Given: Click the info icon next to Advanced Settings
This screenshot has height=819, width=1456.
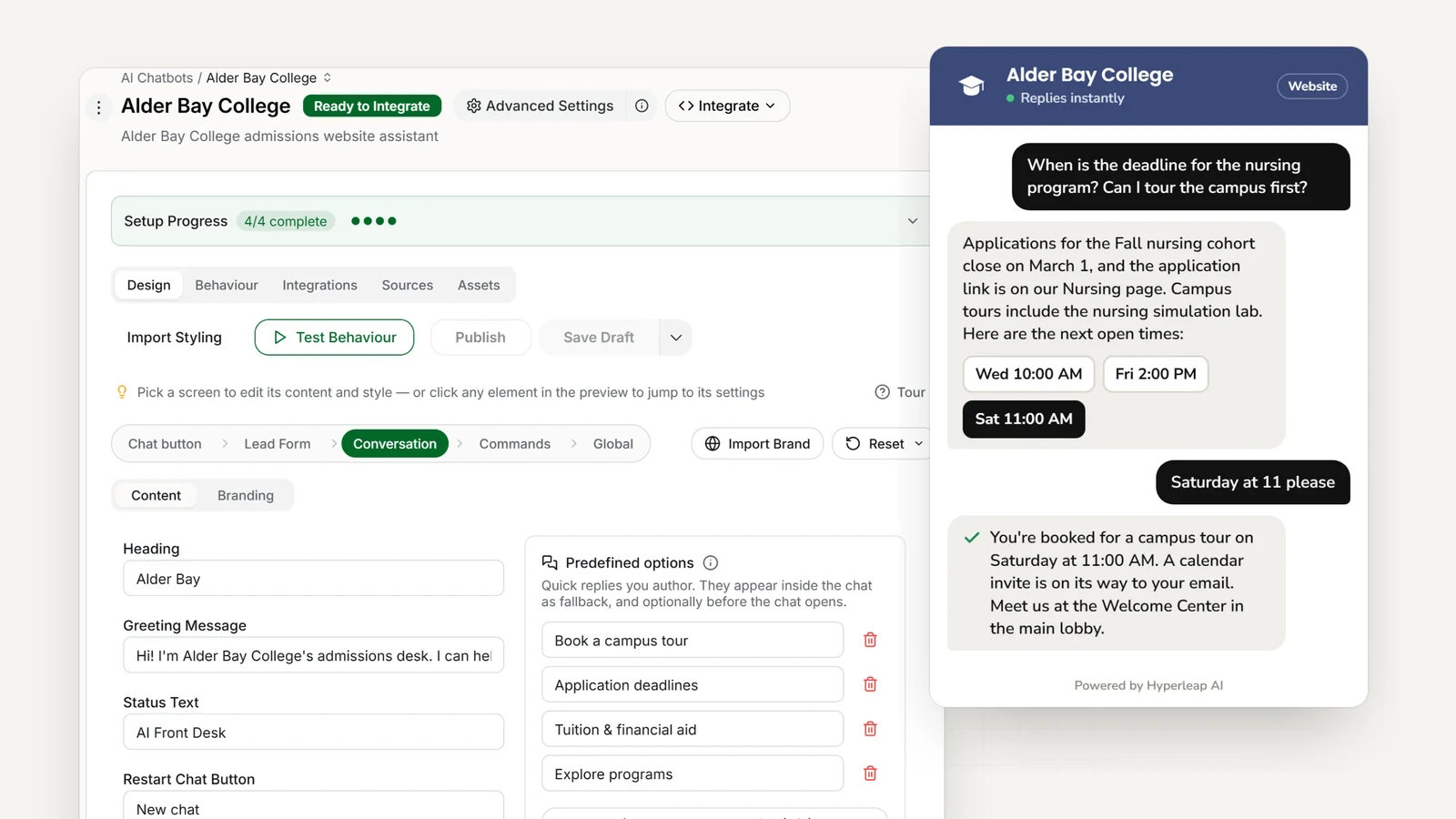Looking at the screenshot, I should [642, 106].
